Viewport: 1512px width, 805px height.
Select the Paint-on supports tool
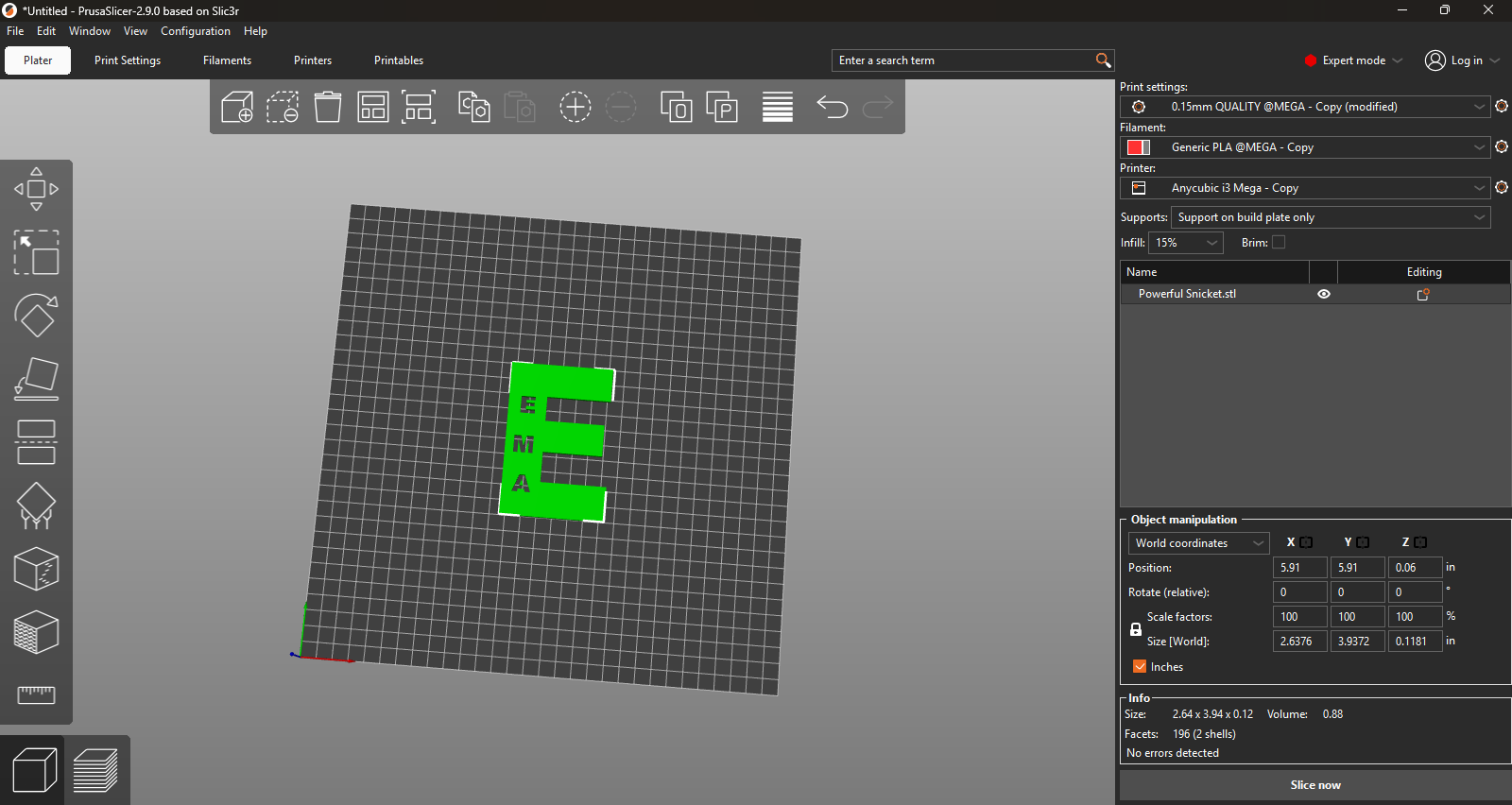point(36,505)
